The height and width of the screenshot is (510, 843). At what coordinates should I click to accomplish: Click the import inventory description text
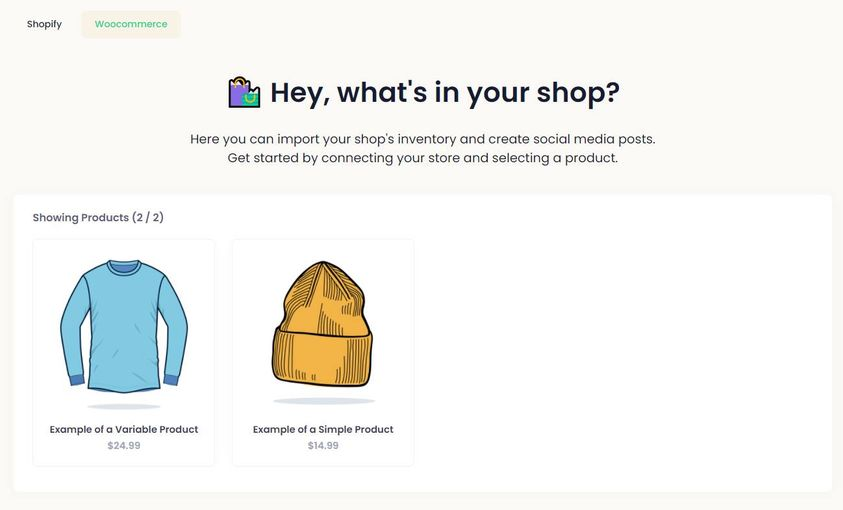pos(423,139)
